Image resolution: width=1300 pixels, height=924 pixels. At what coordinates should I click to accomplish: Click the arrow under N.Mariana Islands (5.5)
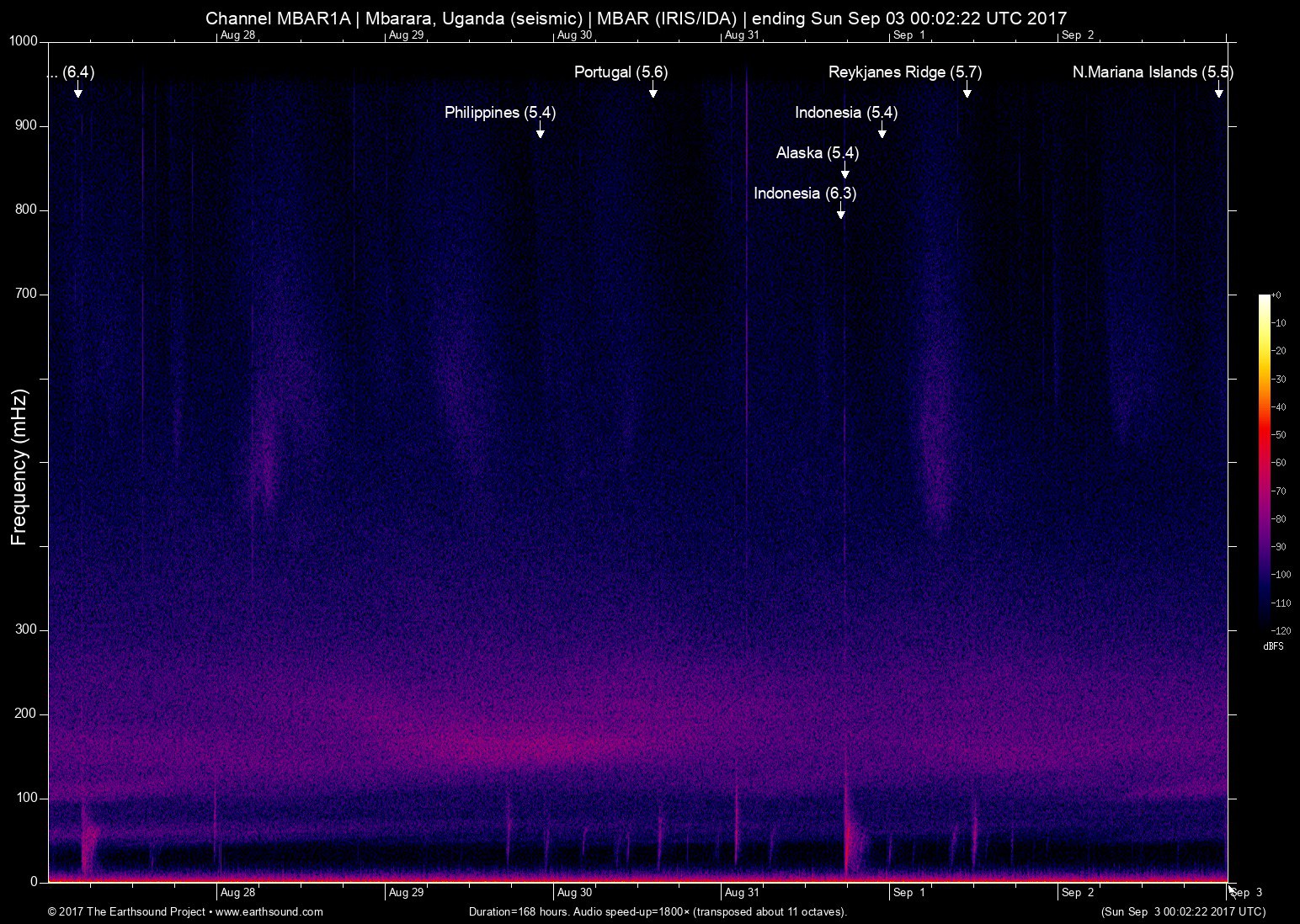tap(1218, 90)
